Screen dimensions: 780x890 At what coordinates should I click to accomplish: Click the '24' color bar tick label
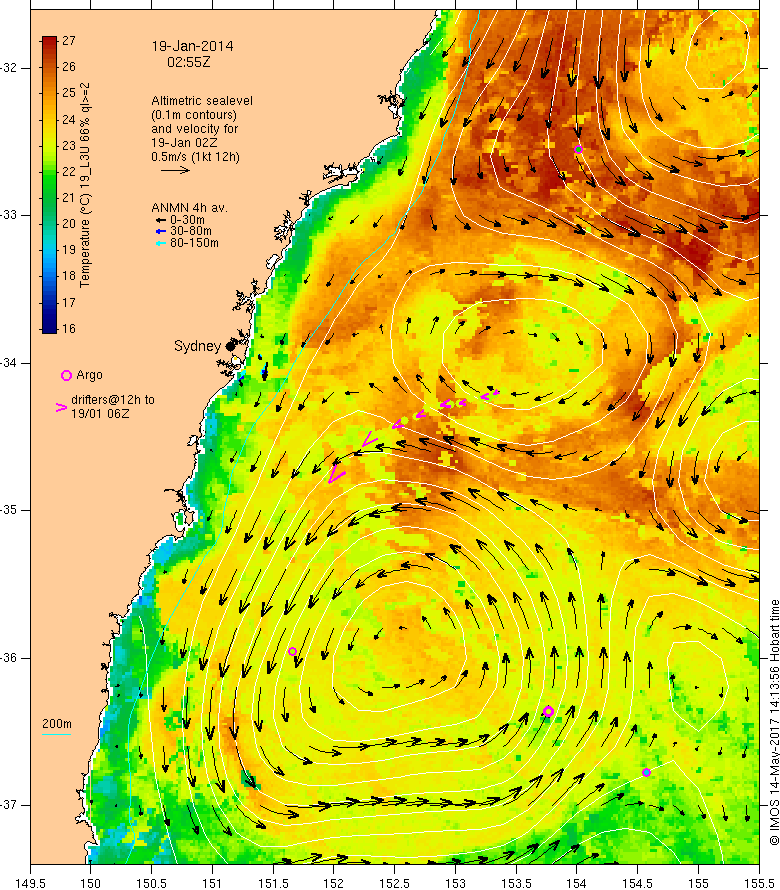(69, 119)
